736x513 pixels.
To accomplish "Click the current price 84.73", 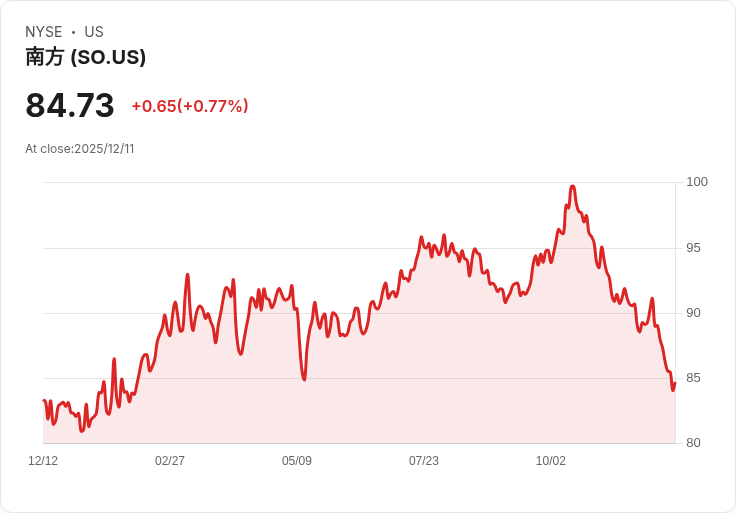I will point(70,106).
